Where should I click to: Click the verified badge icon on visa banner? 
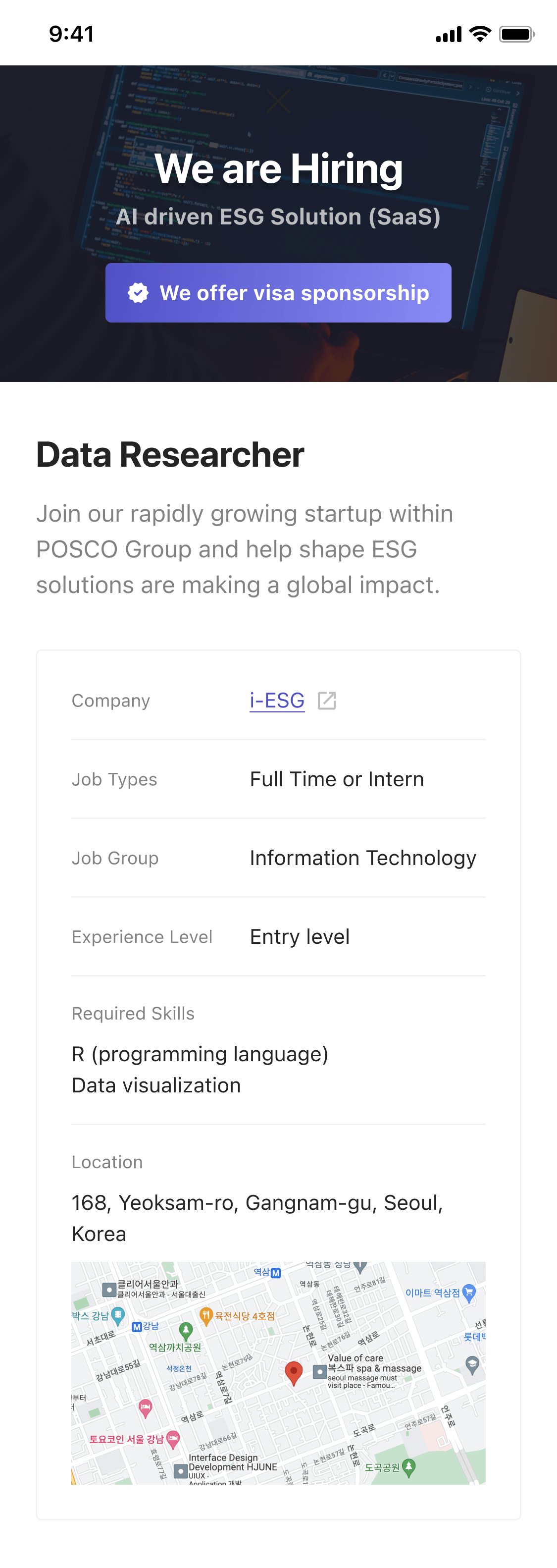coord(138,293)
